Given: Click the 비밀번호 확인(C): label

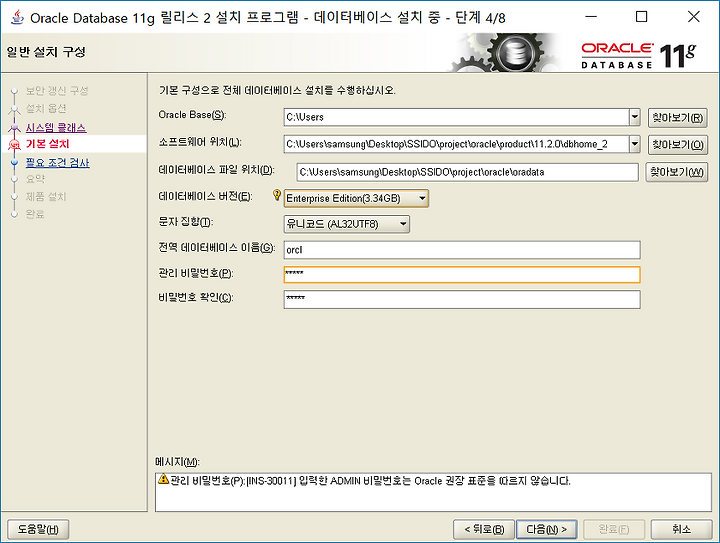Looking at the screenshot, I should 196,297.
